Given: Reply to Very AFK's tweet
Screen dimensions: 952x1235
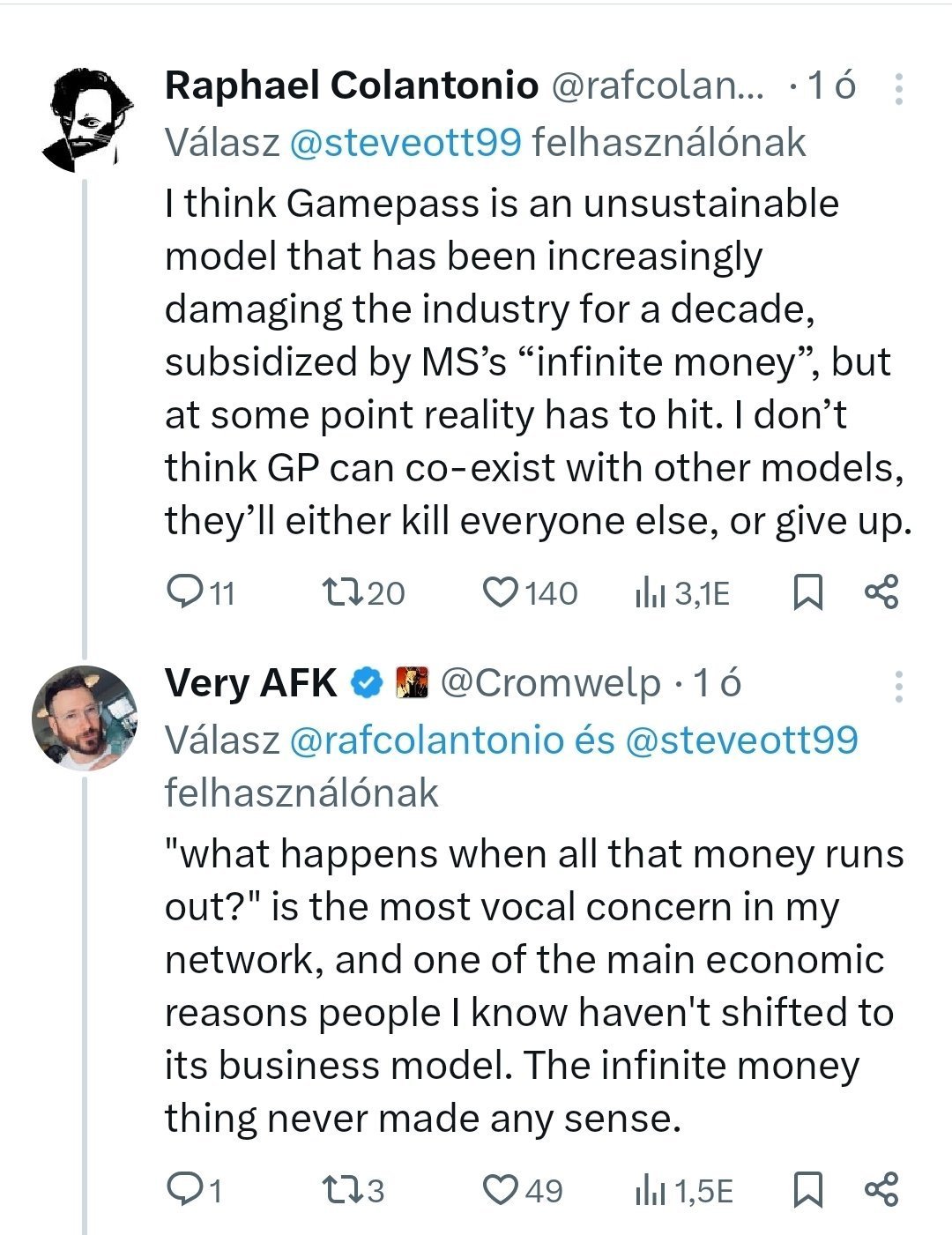Looking at the screenshot, I should pyautogui.click(x=185, y=1190).
